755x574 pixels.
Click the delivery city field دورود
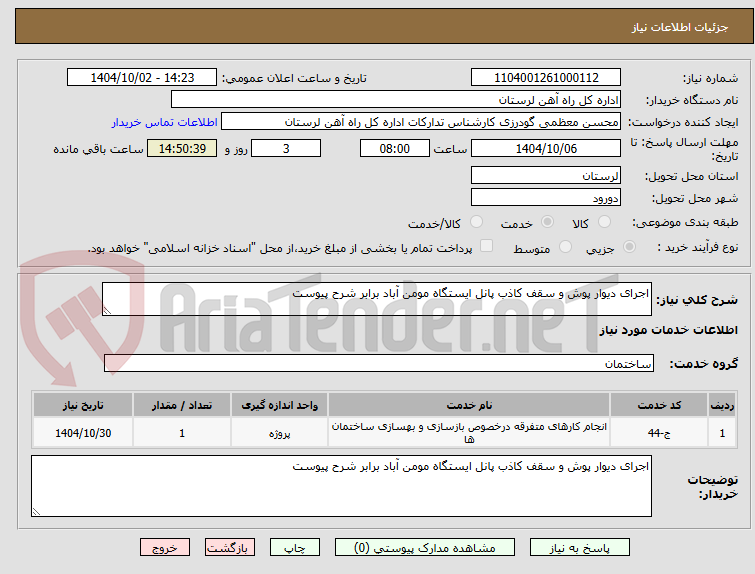546,197
